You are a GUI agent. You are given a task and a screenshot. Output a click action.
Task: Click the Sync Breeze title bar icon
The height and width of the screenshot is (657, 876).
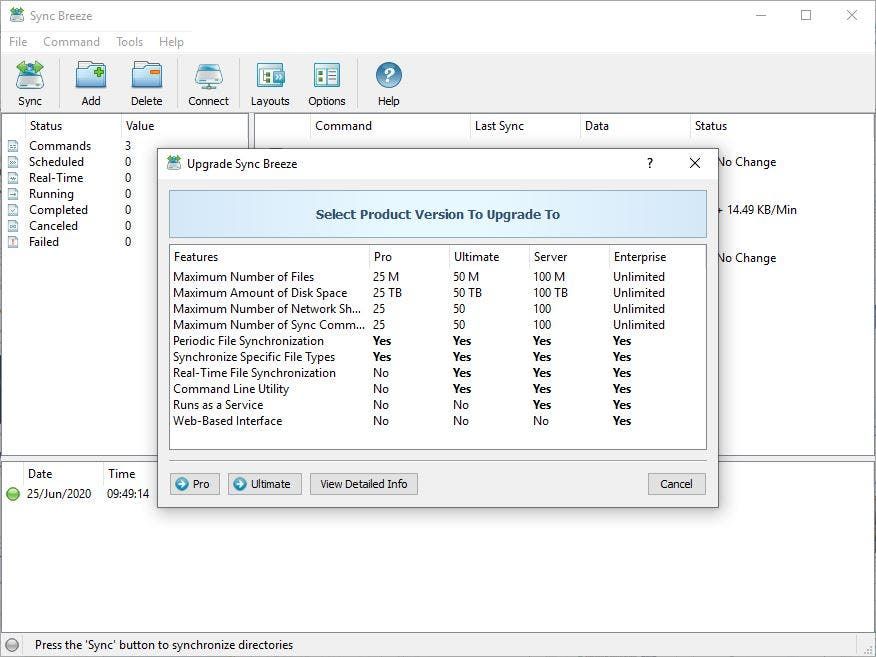[x=17, y=15]
